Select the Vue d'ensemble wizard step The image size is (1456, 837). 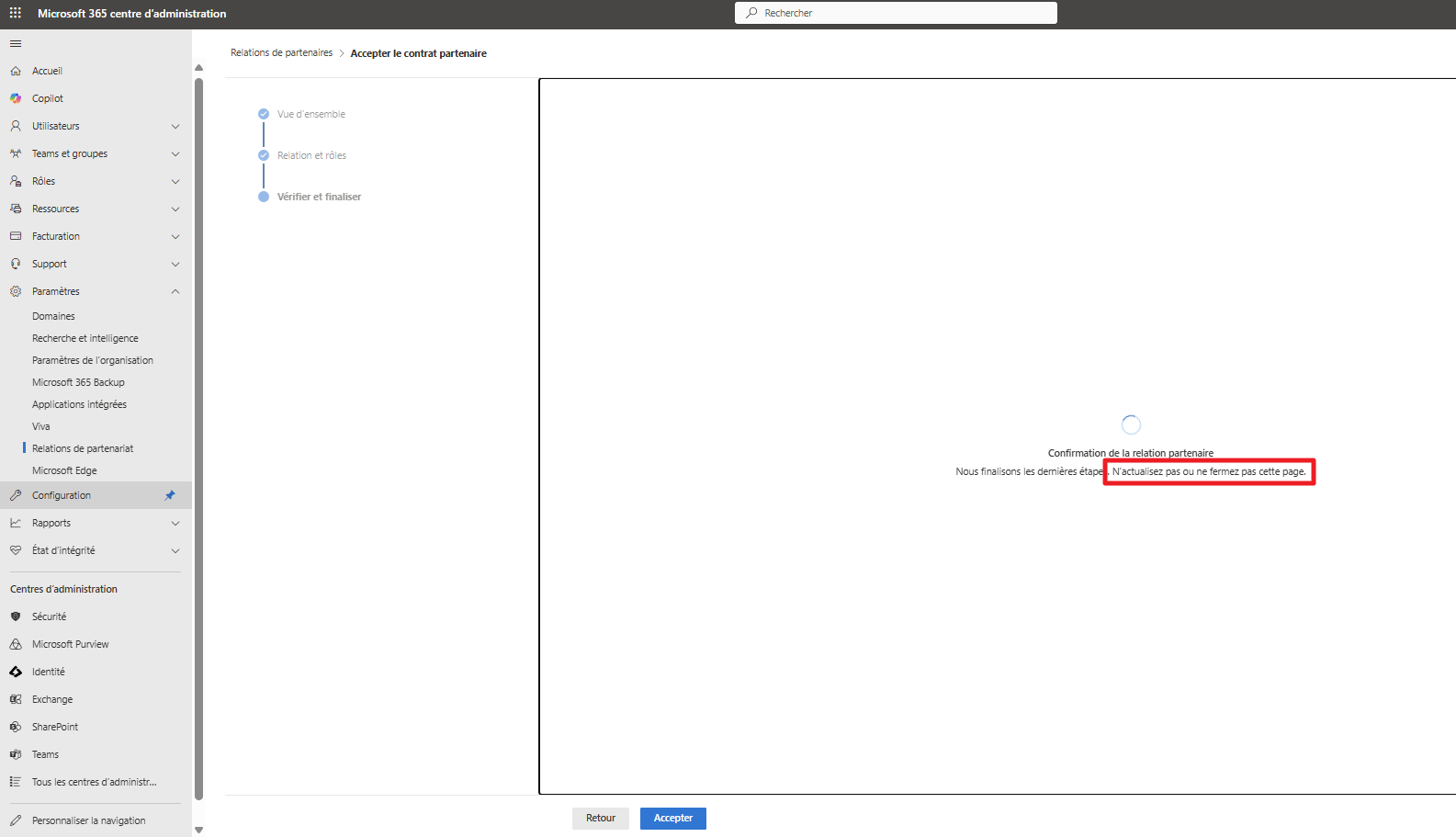pyautogui.click(x=311, y=114)
